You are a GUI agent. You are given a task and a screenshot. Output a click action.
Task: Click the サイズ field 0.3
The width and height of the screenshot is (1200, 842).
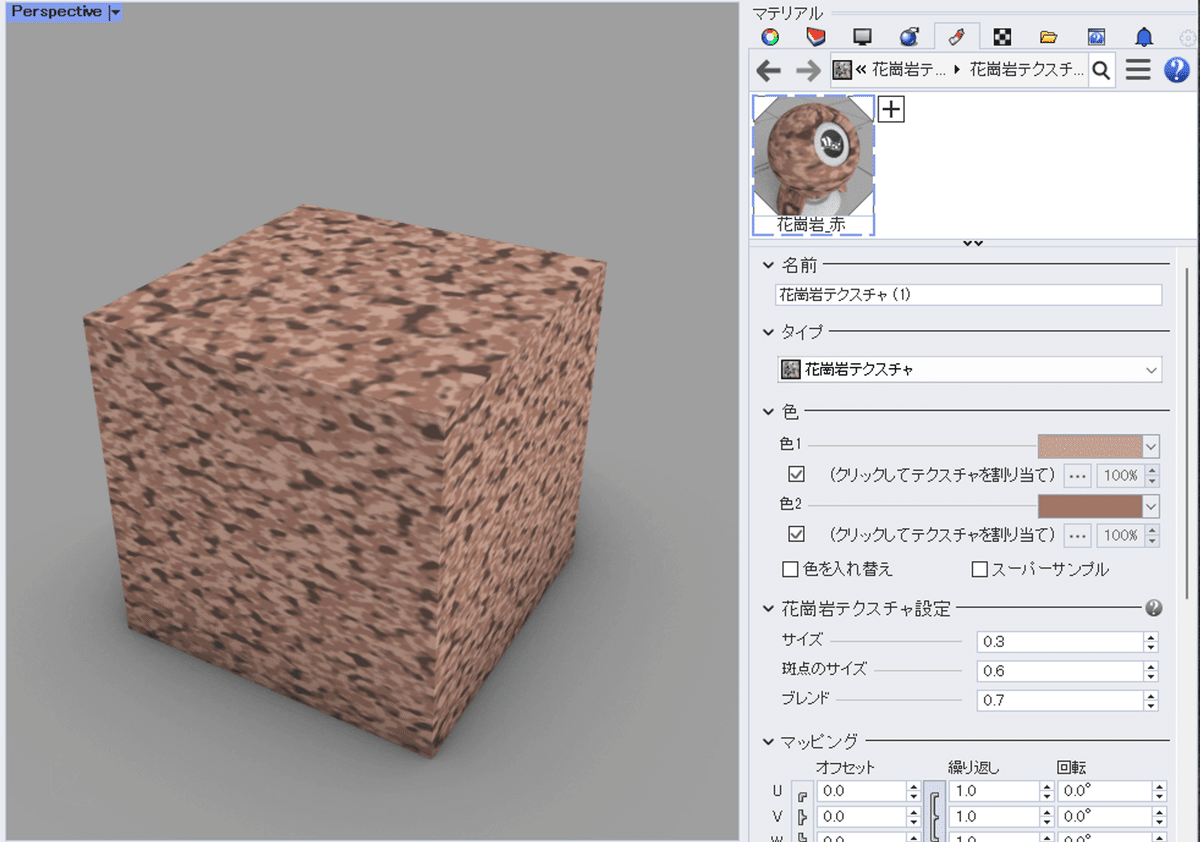point(1060,642)
